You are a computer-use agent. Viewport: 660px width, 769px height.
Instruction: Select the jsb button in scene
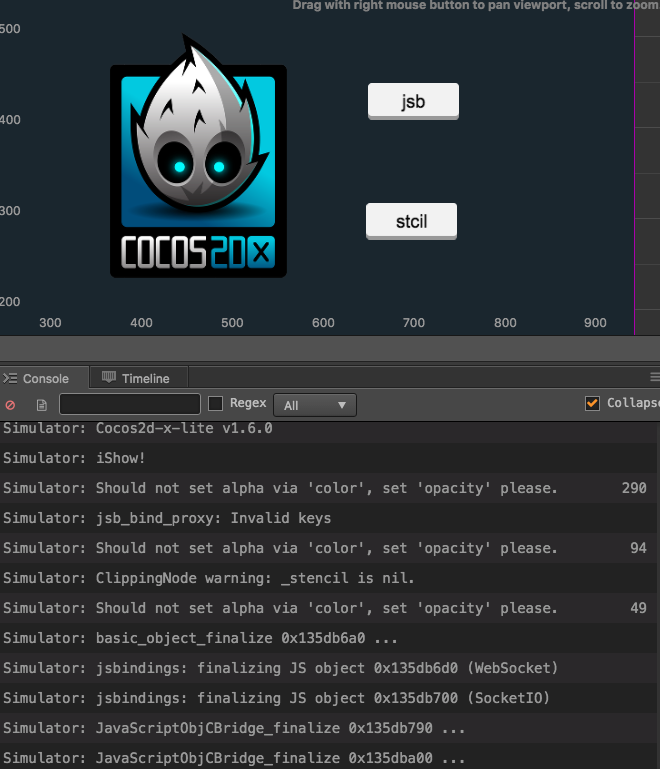coord(413,101)
